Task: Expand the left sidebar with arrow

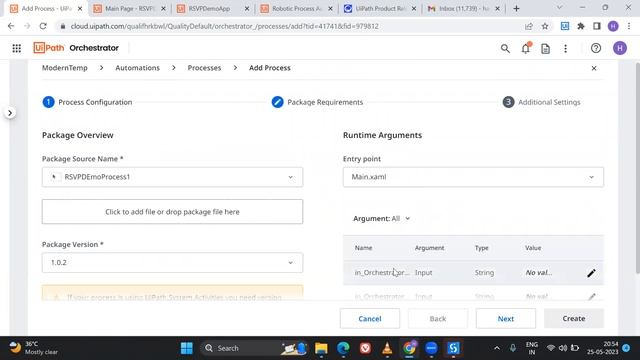Action: (10, 113)
